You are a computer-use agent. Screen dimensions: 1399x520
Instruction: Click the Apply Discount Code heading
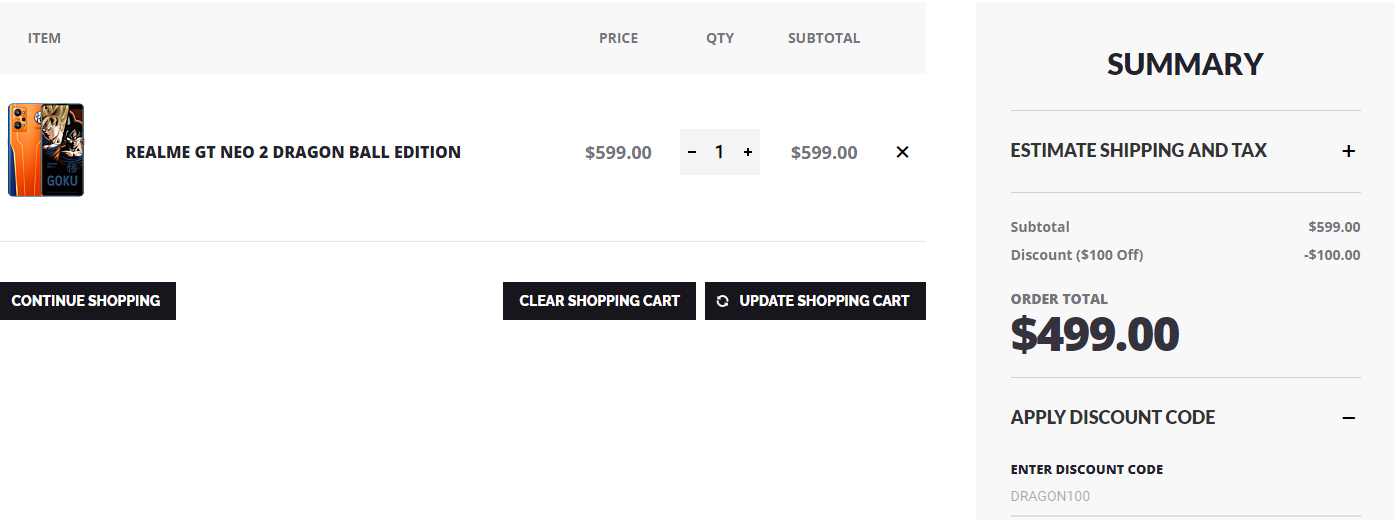tap(1112, 418)
